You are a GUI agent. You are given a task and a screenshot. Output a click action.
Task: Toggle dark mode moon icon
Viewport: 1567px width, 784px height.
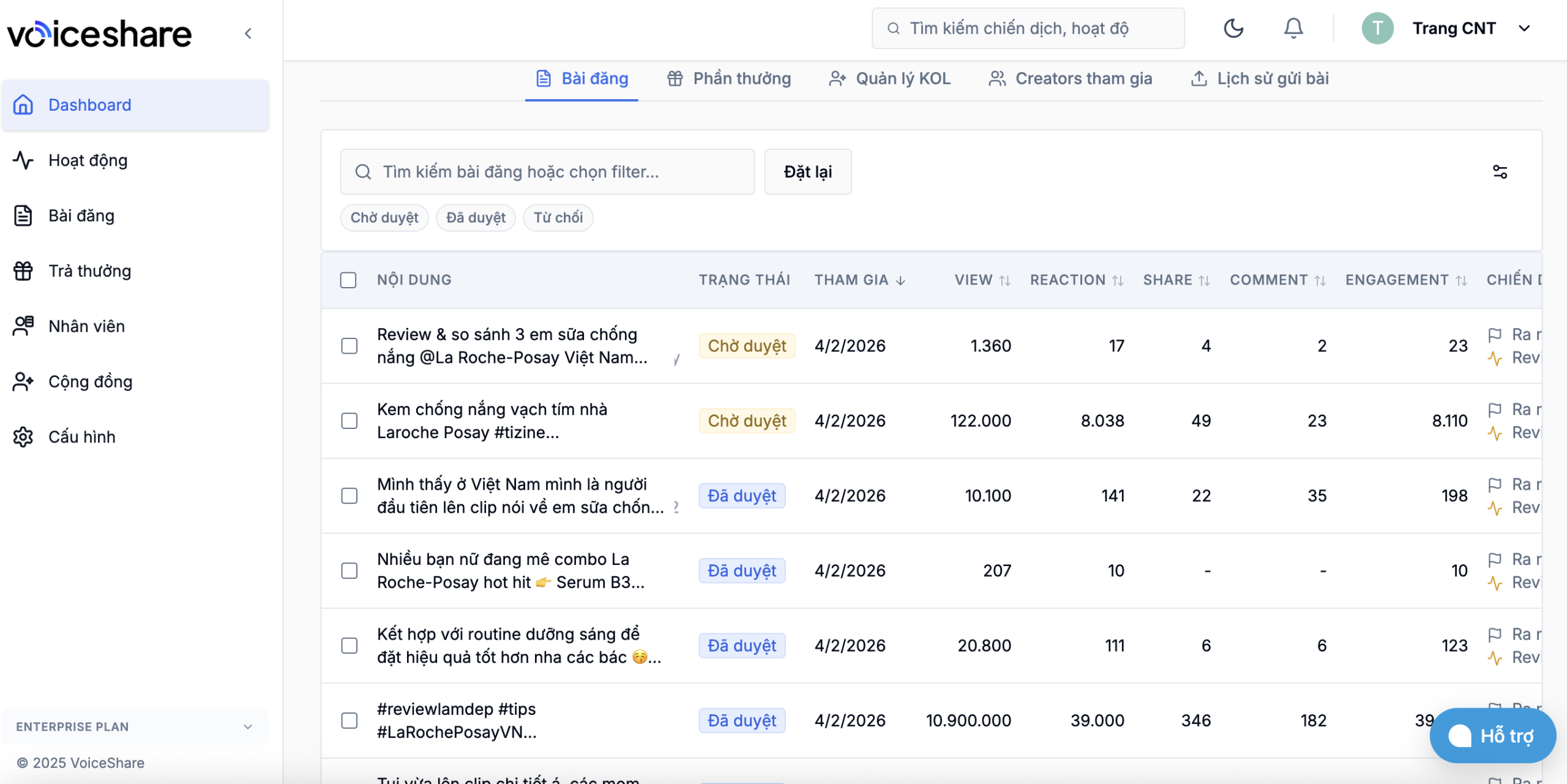(x=1233, y=28)
